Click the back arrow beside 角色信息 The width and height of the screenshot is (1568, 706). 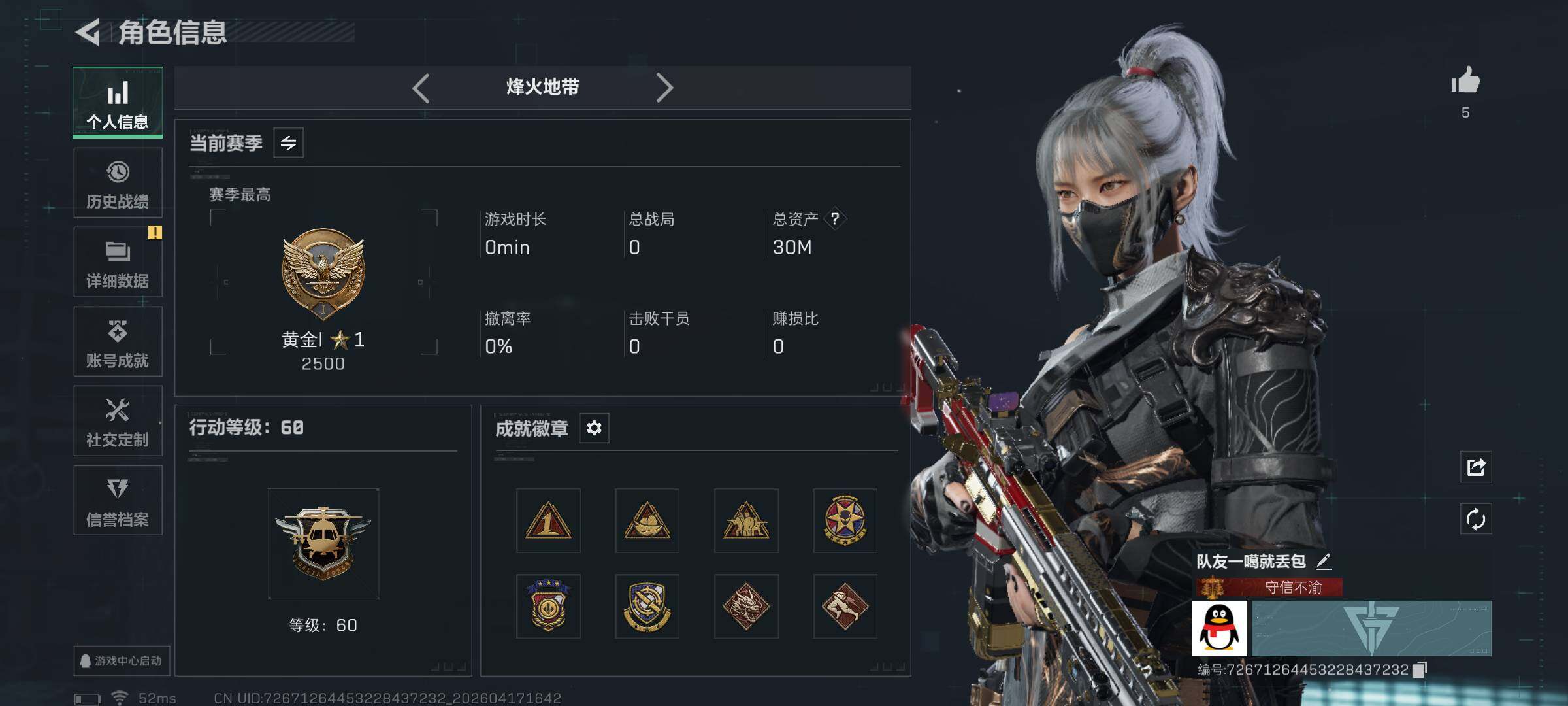88,32
